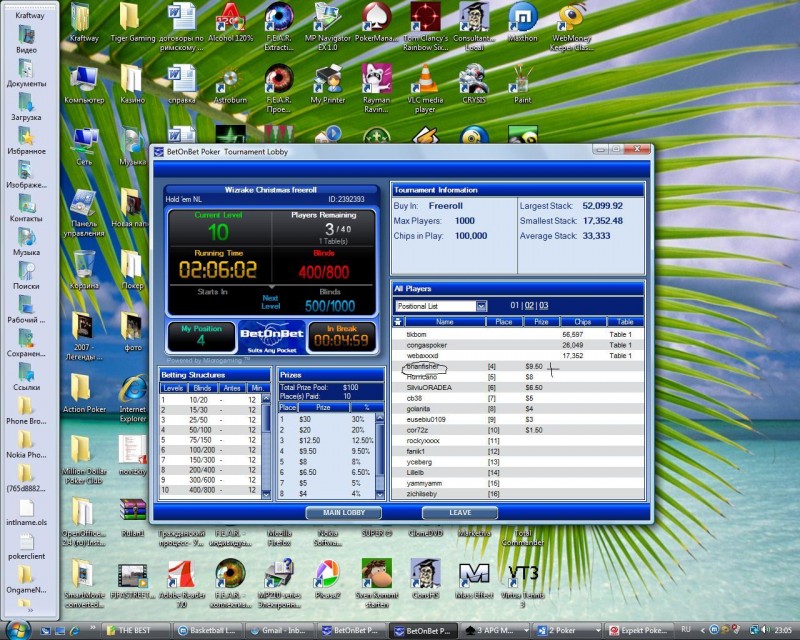
Task: Select player tikbom in the list
Action: coord(518,334)
